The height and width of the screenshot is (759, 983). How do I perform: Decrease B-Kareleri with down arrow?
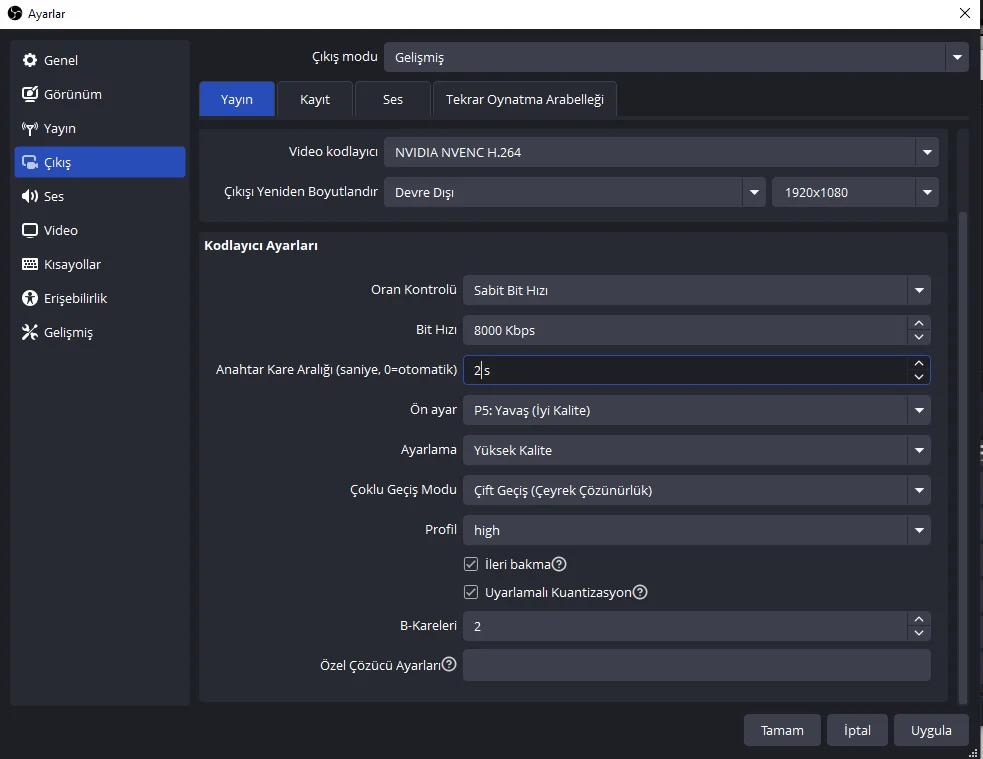(x=918, y=633)
